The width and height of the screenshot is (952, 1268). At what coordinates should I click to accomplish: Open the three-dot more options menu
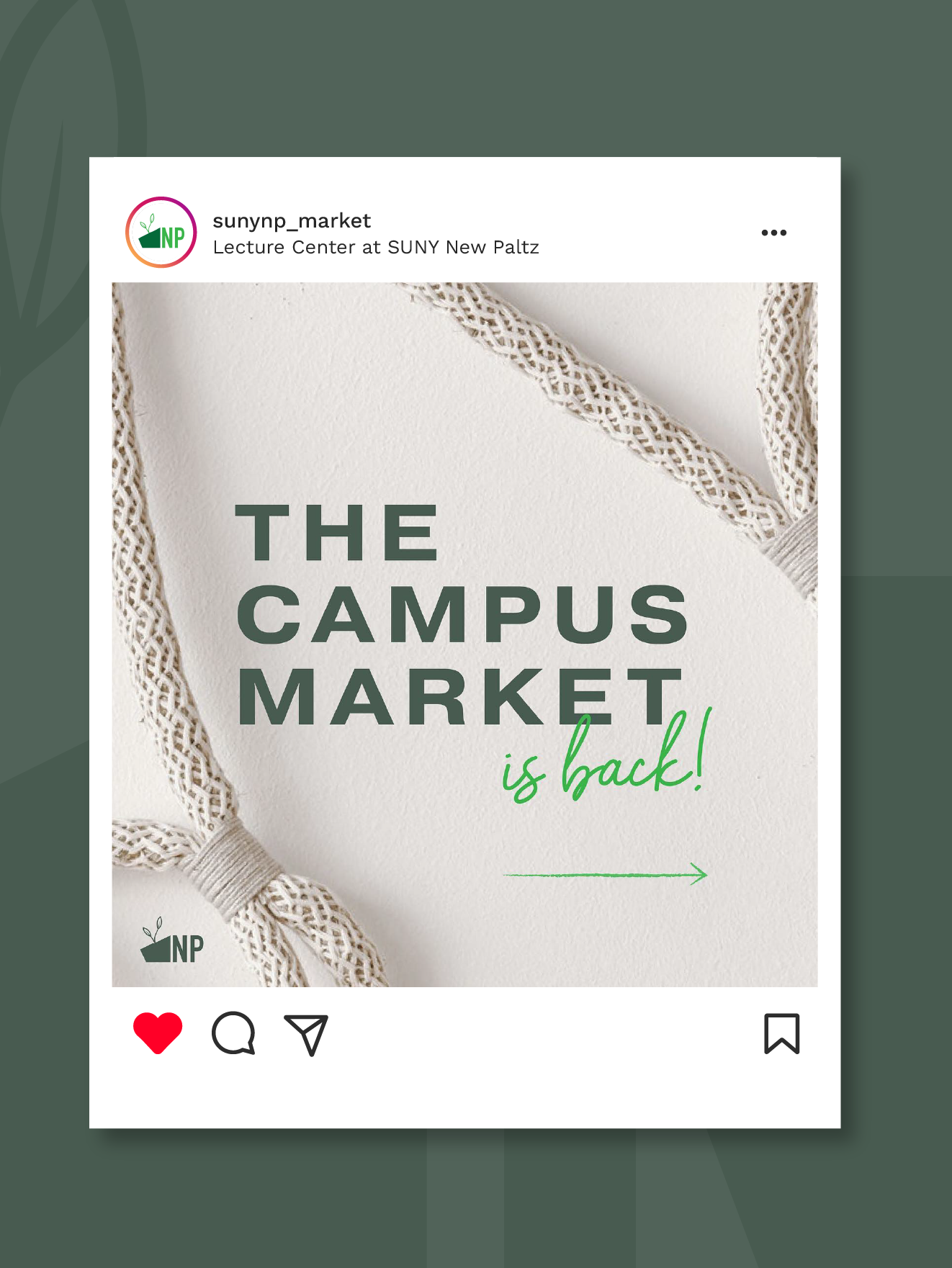[774, 233]
